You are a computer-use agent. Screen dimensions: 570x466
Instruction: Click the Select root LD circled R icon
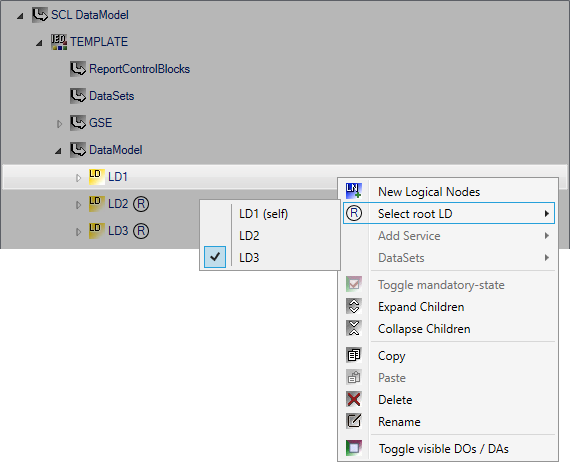354,213
